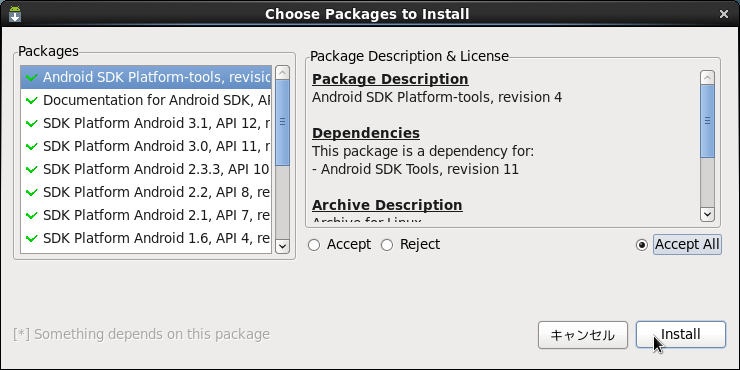
Task: Select SDK Platform Android 2.1, API 7 entry
Action: click(146, 215)
